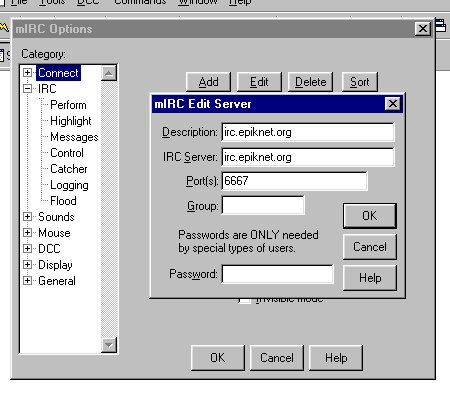Open the Help menu in the menu bar

[x=240, y=2]
